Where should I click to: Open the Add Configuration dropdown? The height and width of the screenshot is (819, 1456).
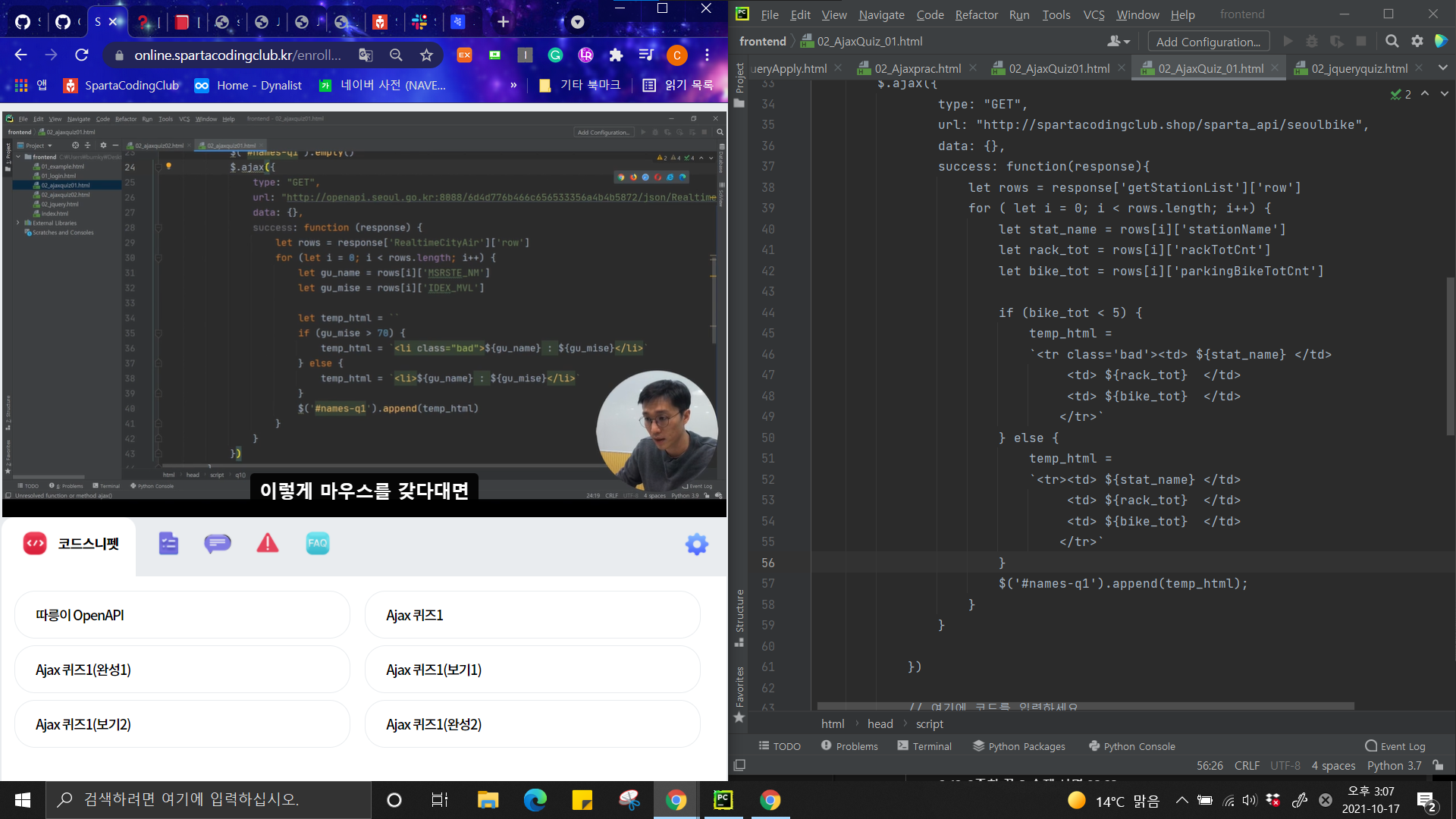pyautogui.click(x=1207, y=42)
